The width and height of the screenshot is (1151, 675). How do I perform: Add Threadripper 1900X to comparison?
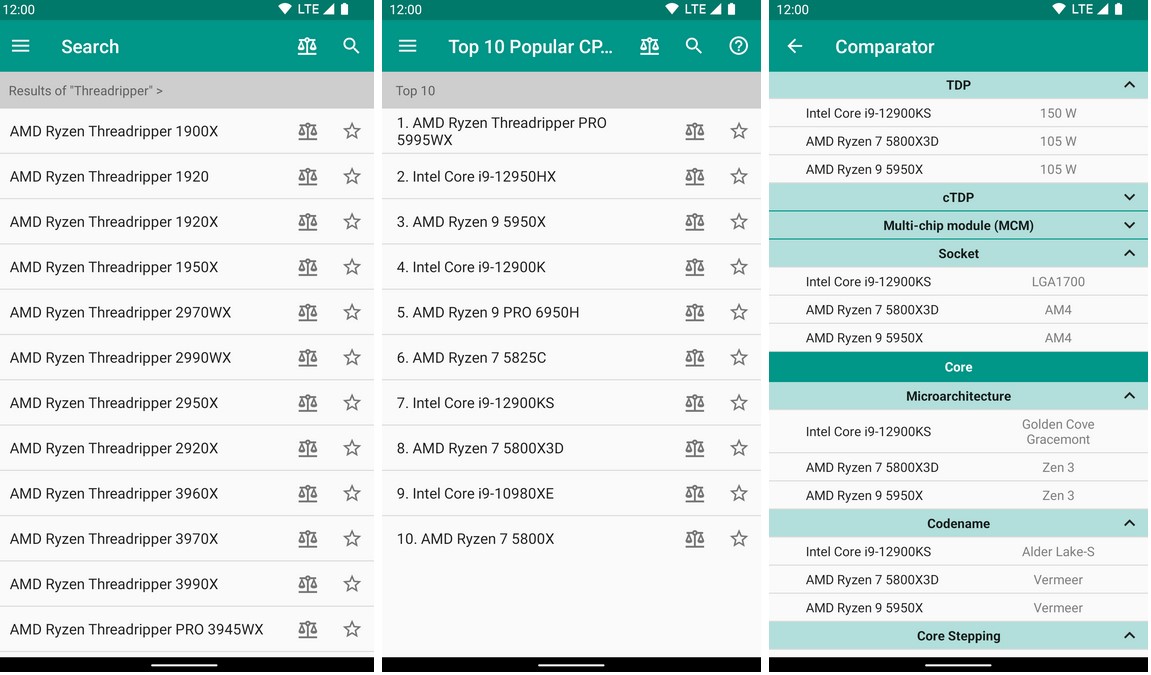308,131
